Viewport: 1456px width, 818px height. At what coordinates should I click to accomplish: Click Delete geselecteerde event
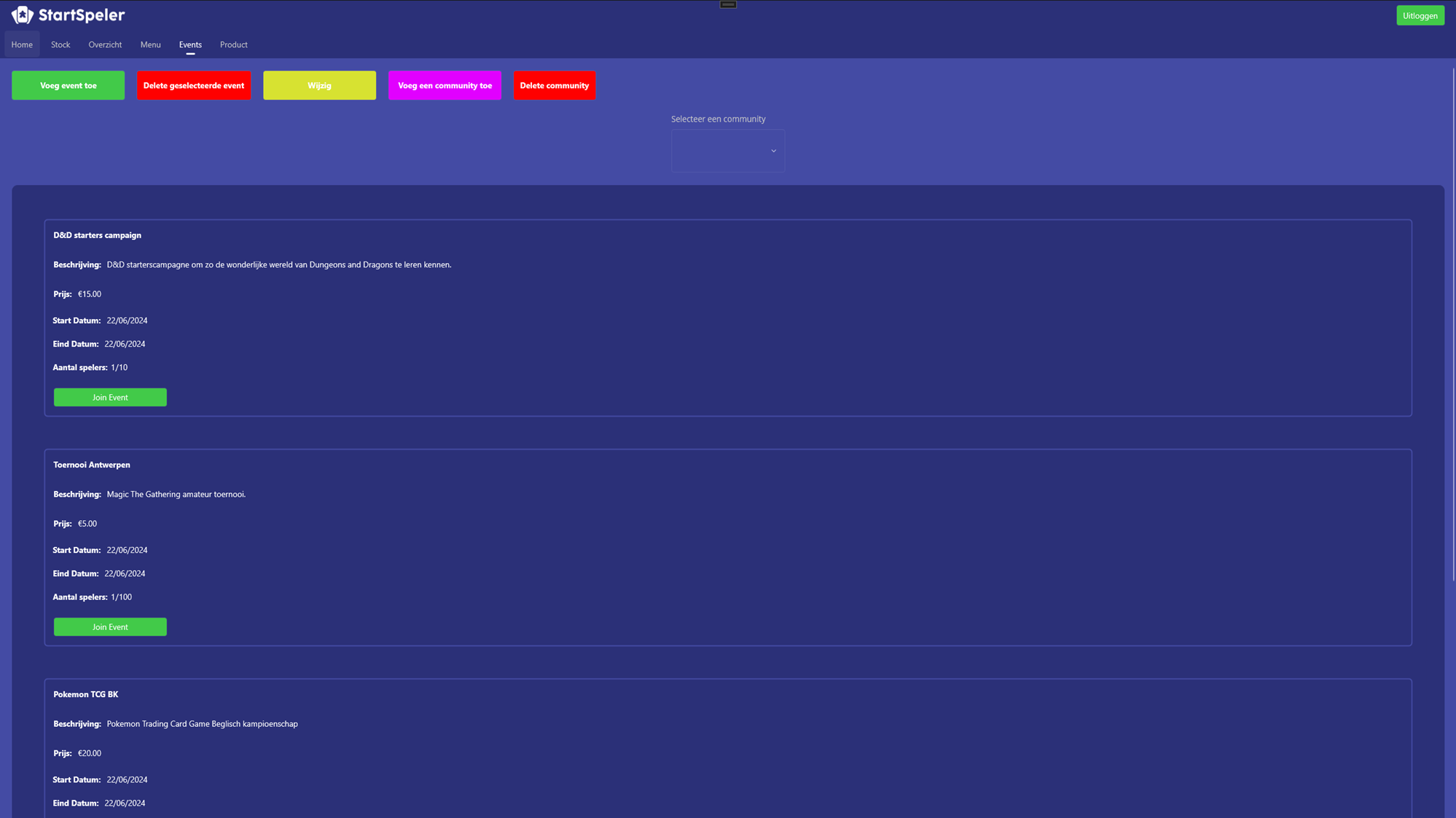click(193, 85)
